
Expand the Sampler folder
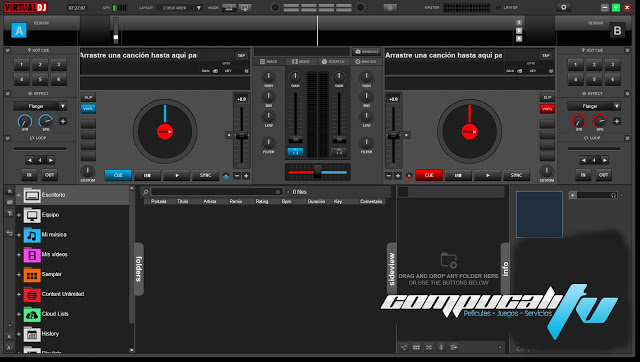tap(19, 275)
